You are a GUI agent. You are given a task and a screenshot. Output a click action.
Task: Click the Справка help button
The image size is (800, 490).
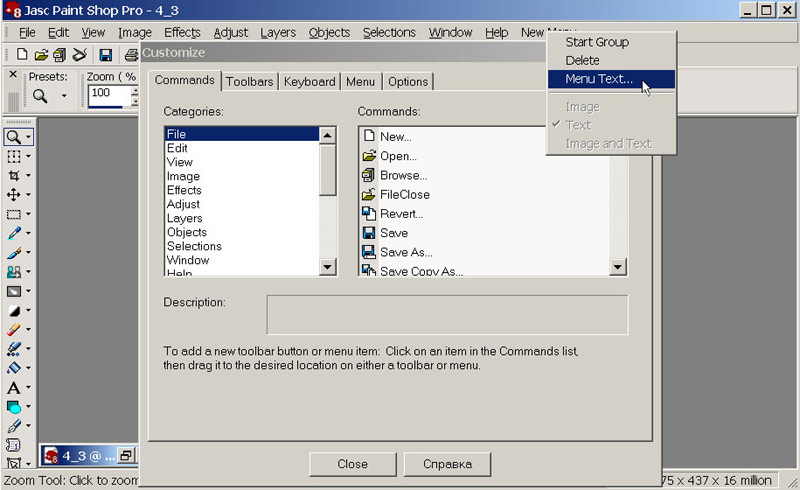point(446,464)
